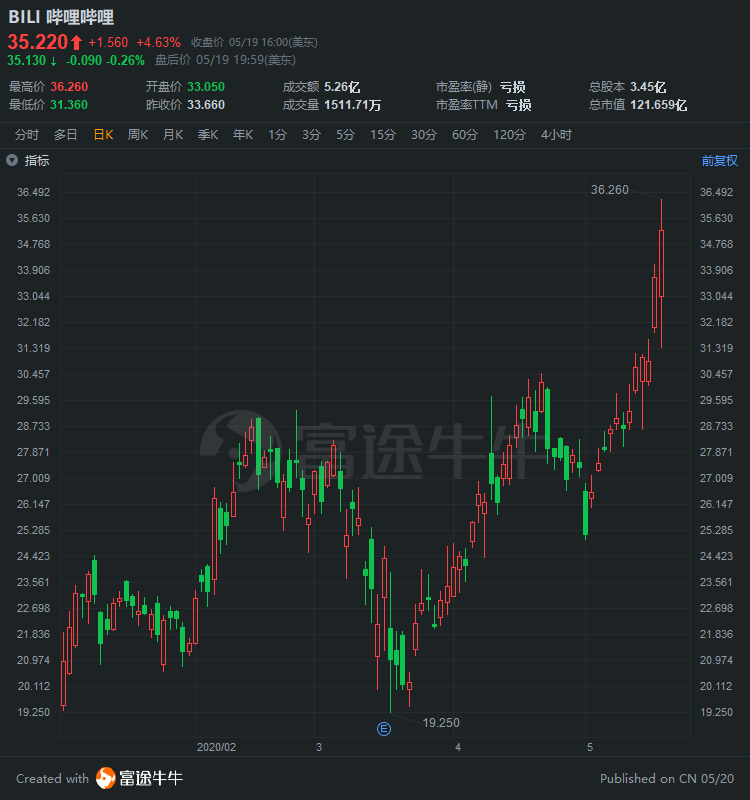
Task: Switch to the 分时 intraday view
Action: 27,135
